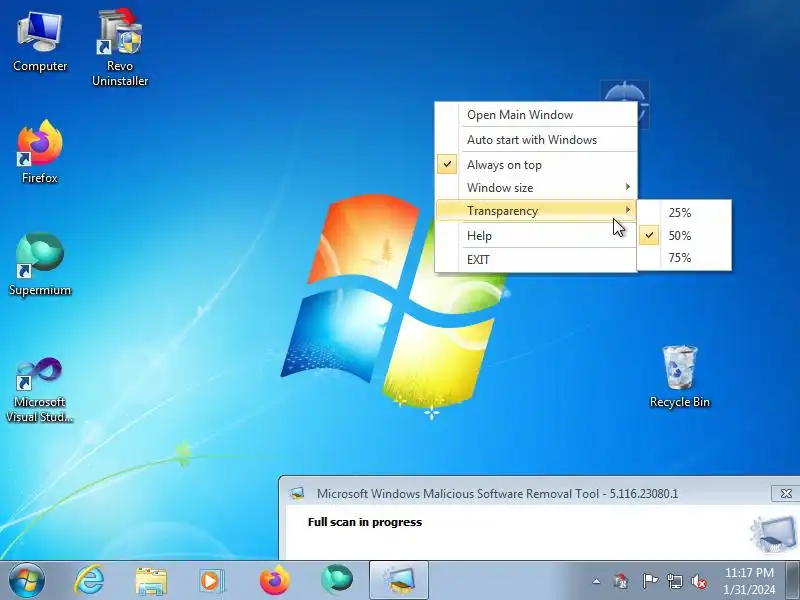This screenshot has height=600, width=800.
Task: Open Windows Explorer folder on taskbar
Action: point(151,581)
